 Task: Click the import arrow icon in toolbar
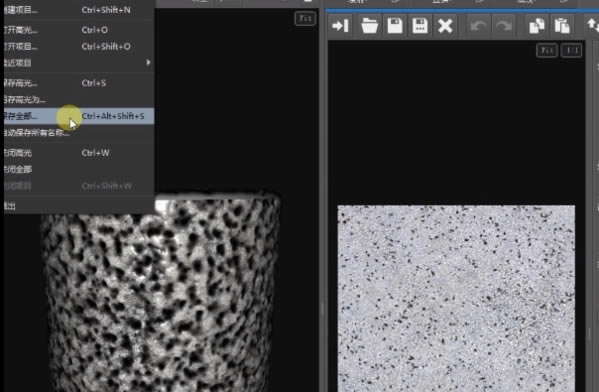pyautogui.click(x=340, y=26)
